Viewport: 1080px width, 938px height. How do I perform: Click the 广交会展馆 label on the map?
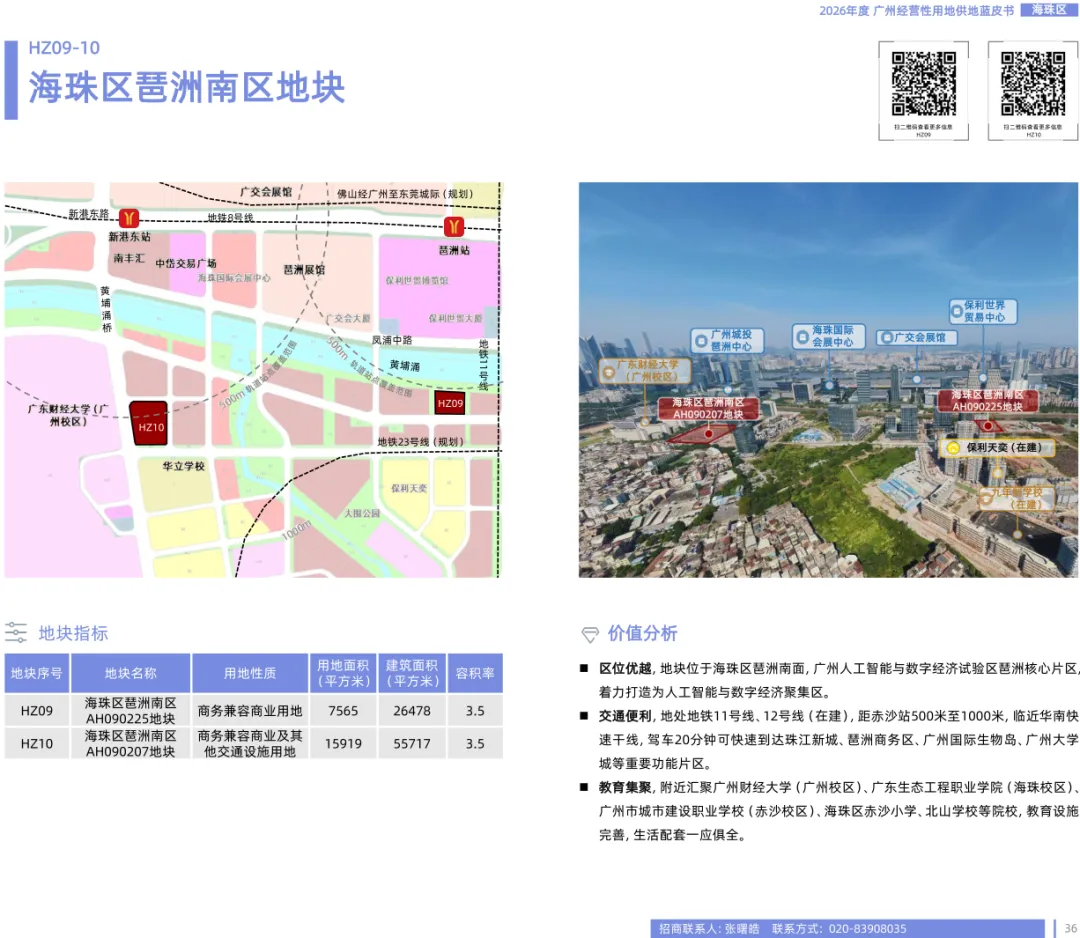(x=266, y=191)
